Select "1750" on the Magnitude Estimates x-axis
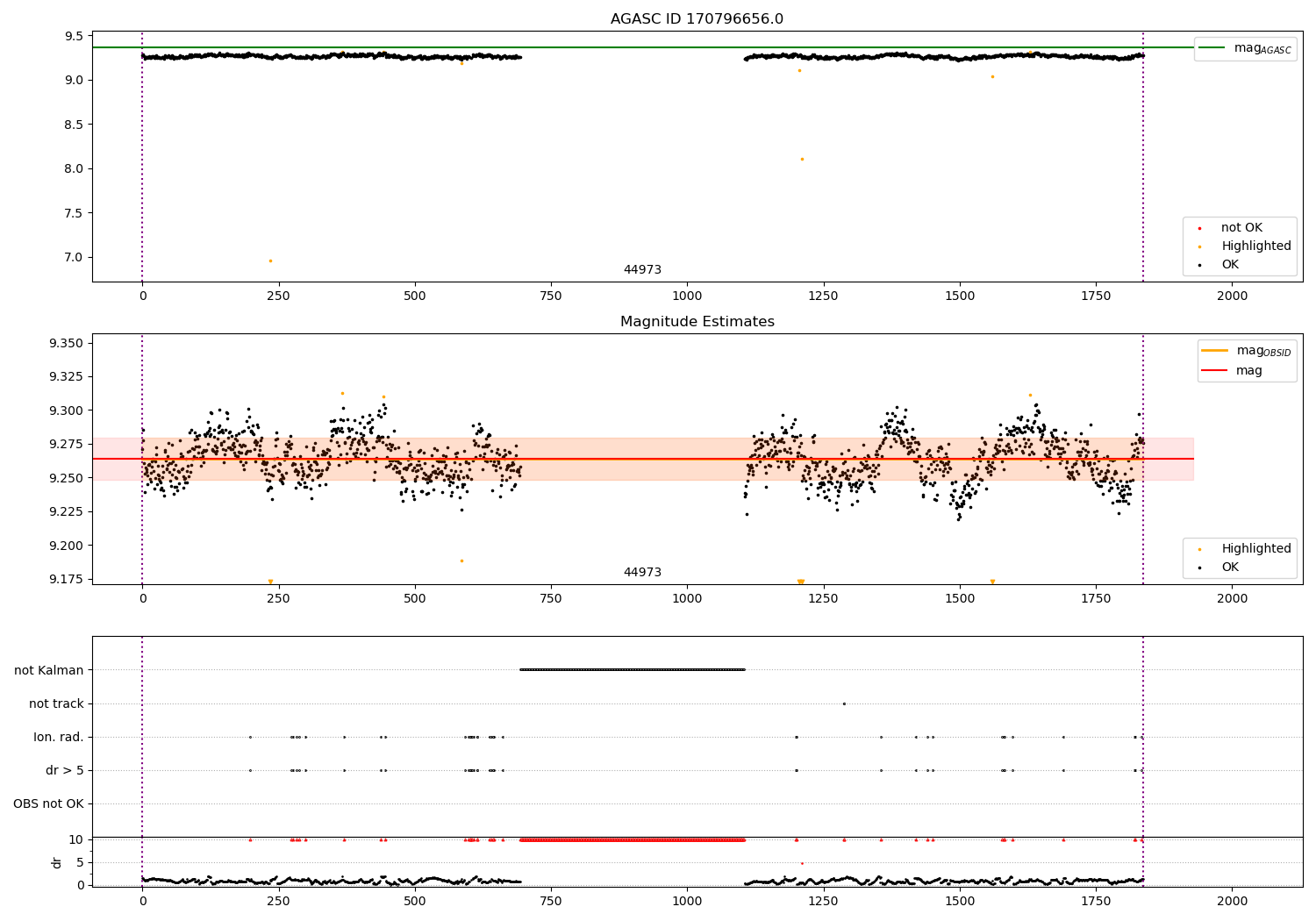This screenshot has height=921, width=1316. pyautogui.click(x=1096, y=600)
